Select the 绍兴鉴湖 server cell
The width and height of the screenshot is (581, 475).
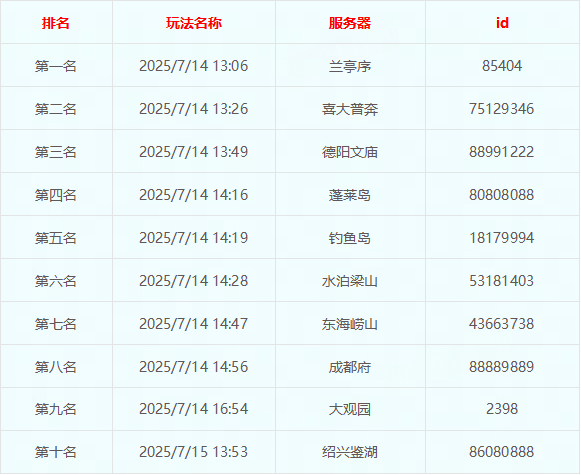pyautogui.click(x=350, y=452)
